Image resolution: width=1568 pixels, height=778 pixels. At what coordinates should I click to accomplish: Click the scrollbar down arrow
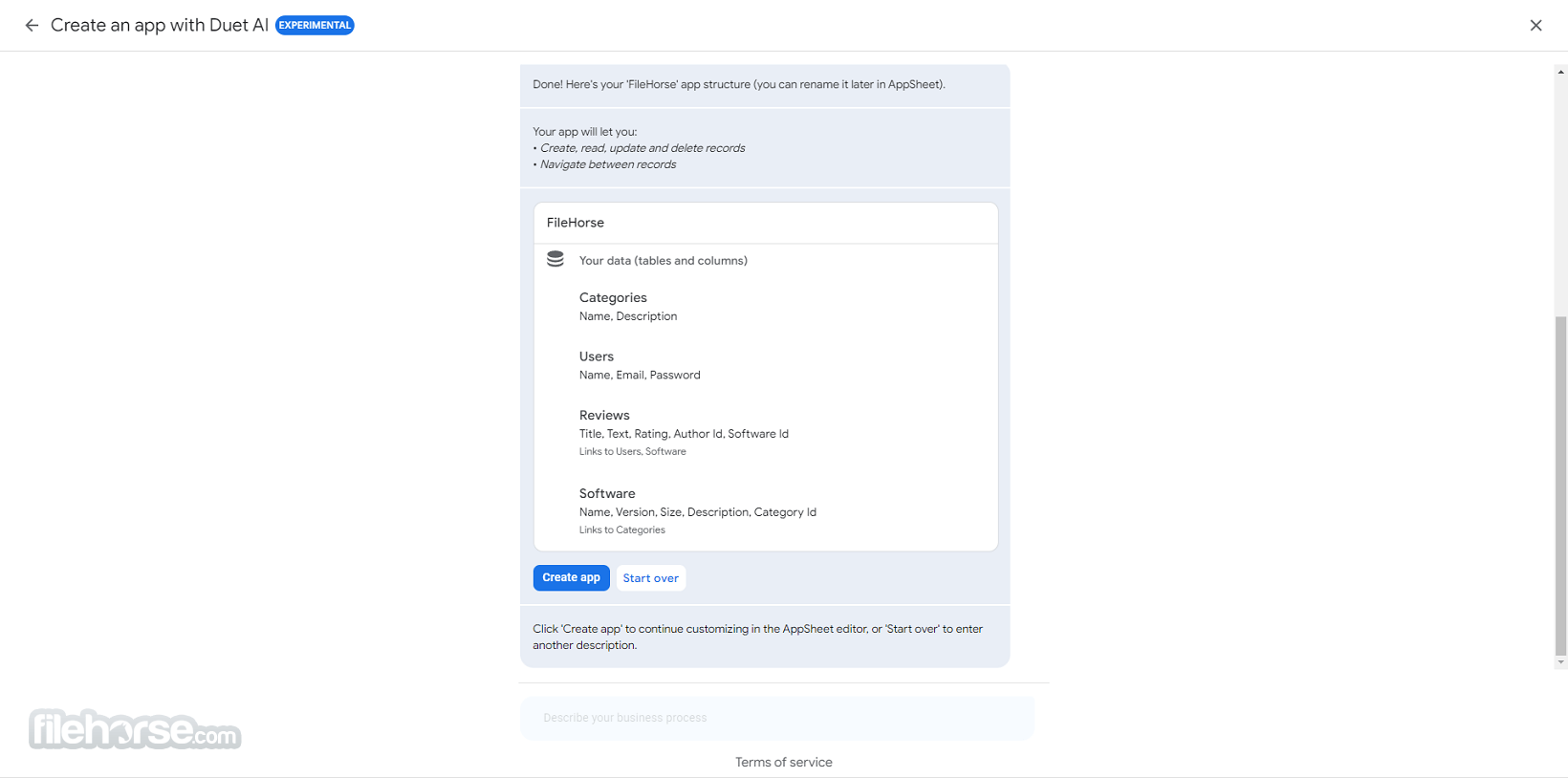1560,662
